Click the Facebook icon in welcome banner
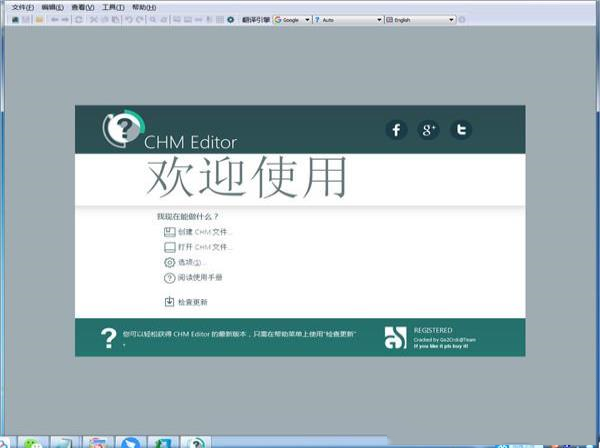 [x=396, y=130]
